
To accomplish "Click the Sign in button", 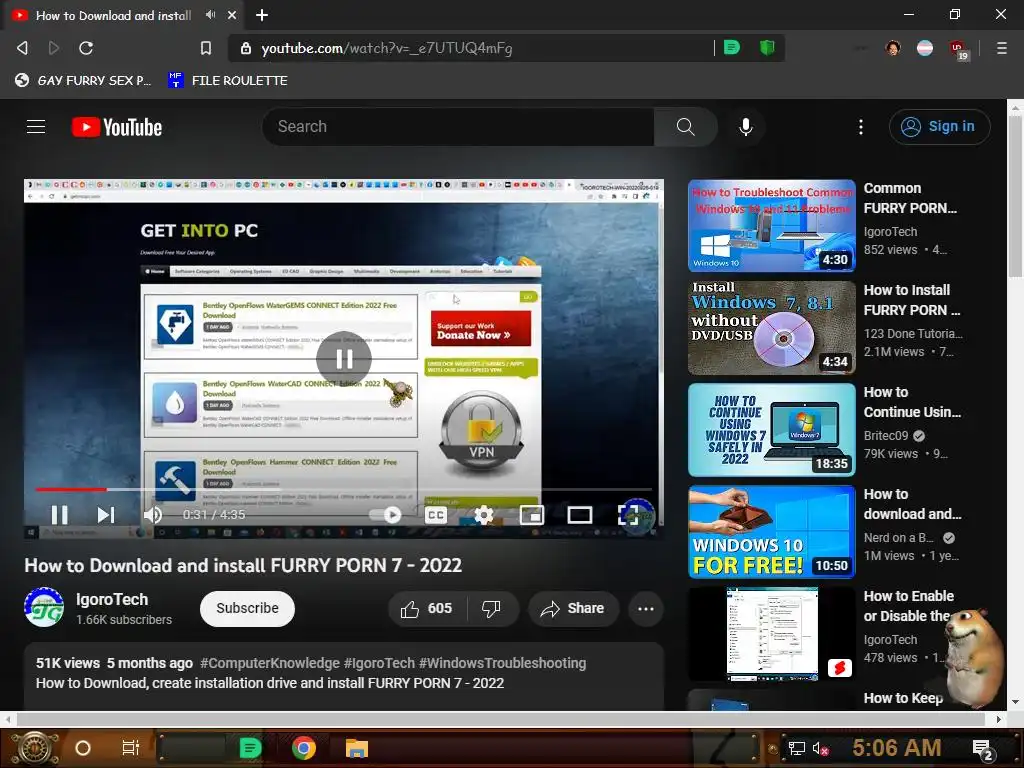I will click(x=939, y=127).
